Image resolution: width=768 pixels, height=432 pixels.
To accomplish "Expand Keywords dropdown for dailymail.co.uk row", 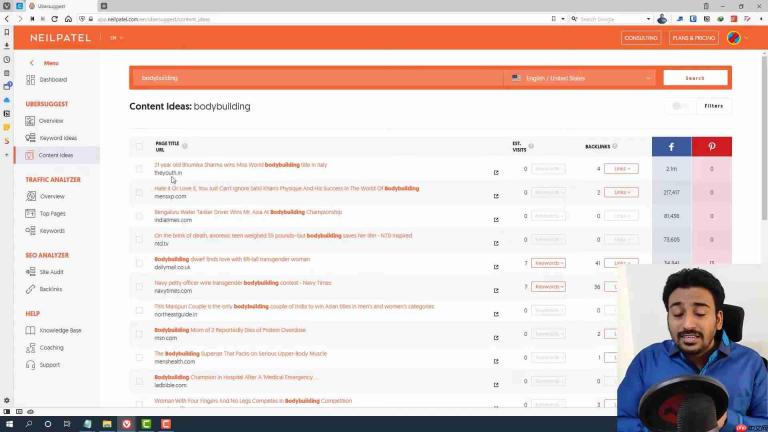I will click(x=548, y=263).
